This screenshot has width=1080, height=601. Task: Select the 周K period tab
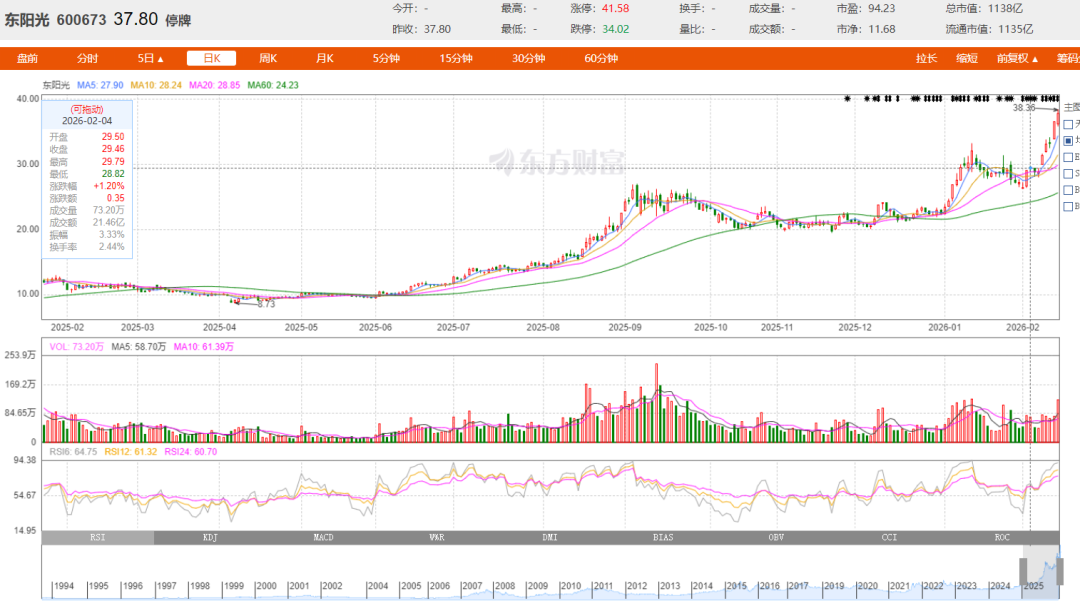pos(268,59)
